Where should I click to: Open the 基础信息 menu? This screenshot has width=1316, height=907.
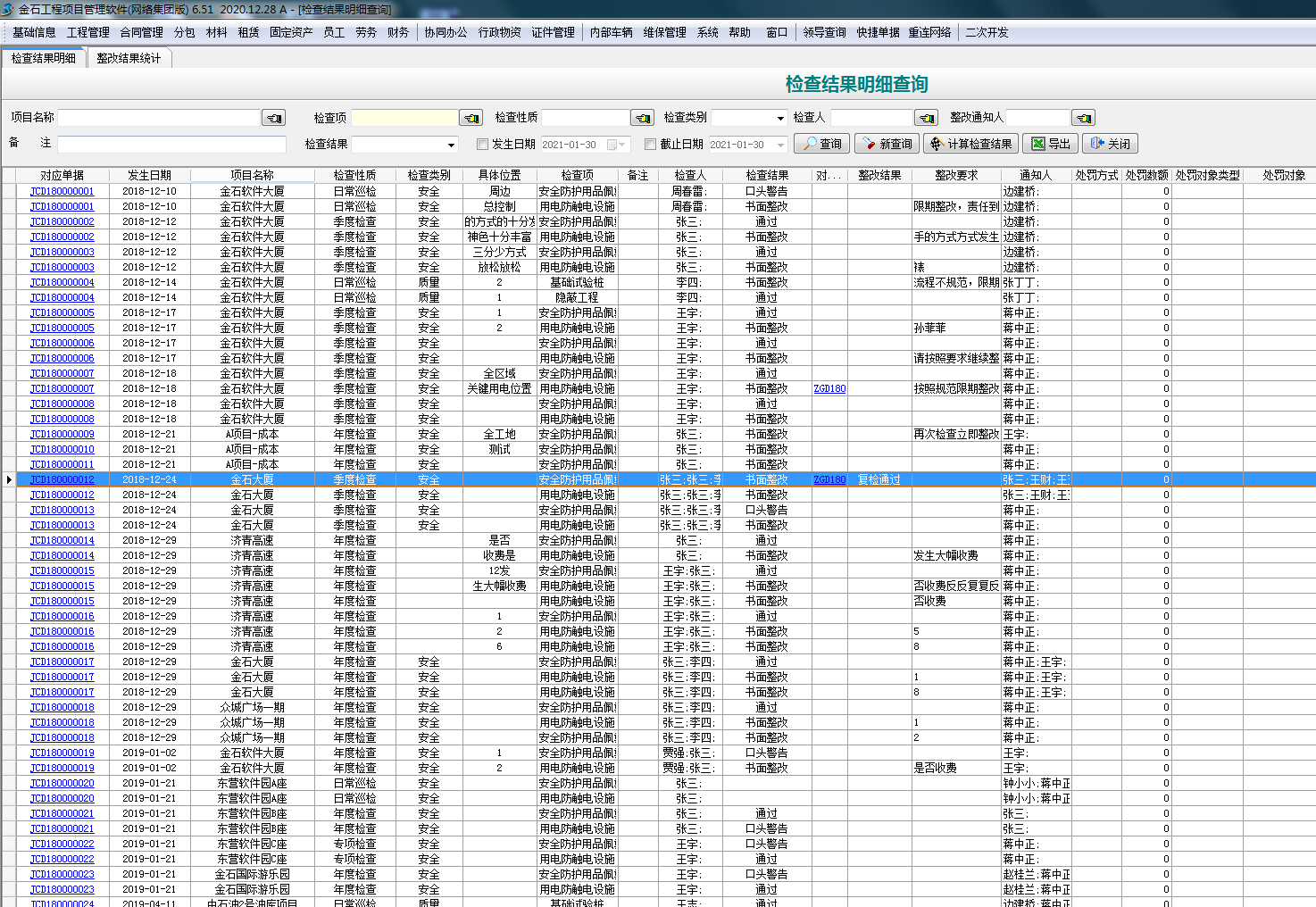click(x=34, y=32)
